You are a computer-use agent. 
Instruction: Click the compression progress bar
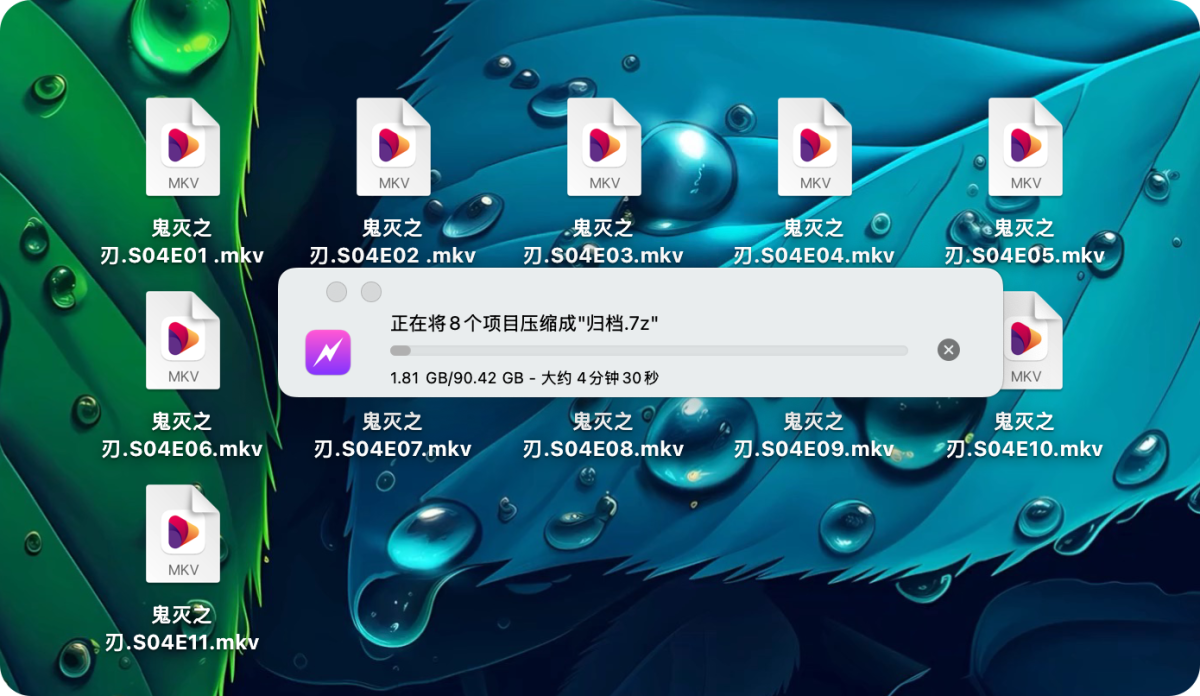(649, 351)
